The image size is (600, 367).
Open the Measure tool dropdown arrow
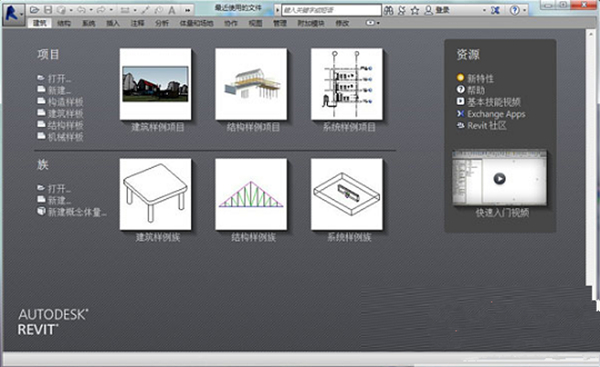(135, 10)
